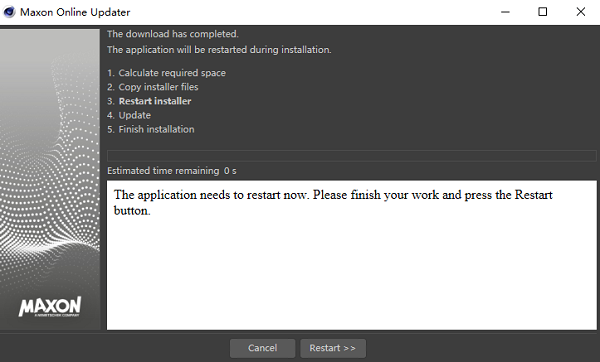The height and width of the screenshot is (362, 600).
Task: Click the installation progress bar
Action: tap(352, 156)
